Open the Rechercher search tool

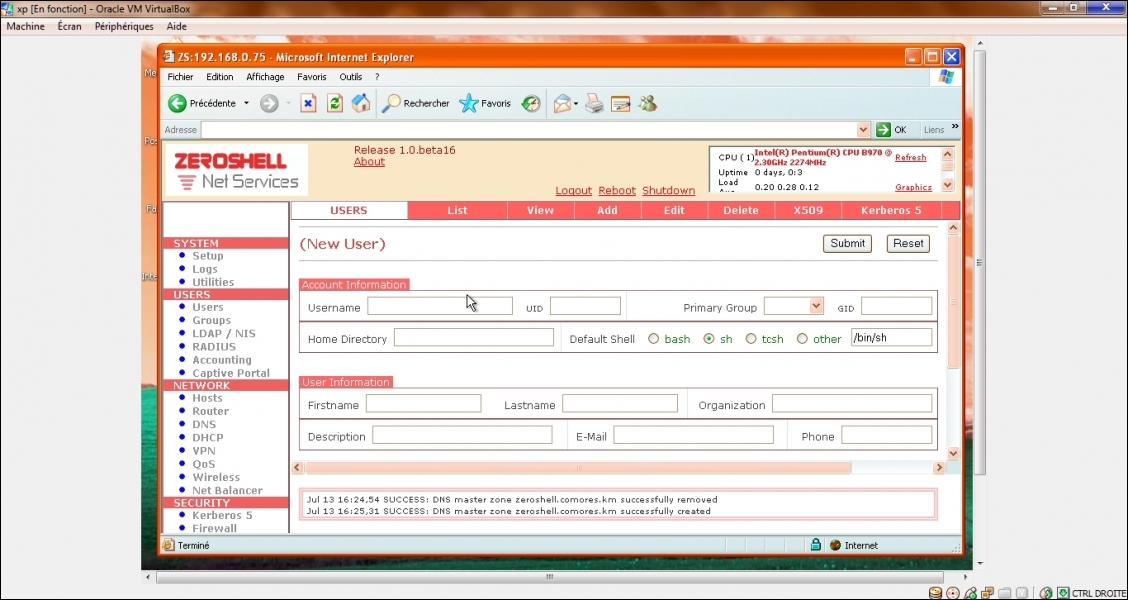click(416, 104)
